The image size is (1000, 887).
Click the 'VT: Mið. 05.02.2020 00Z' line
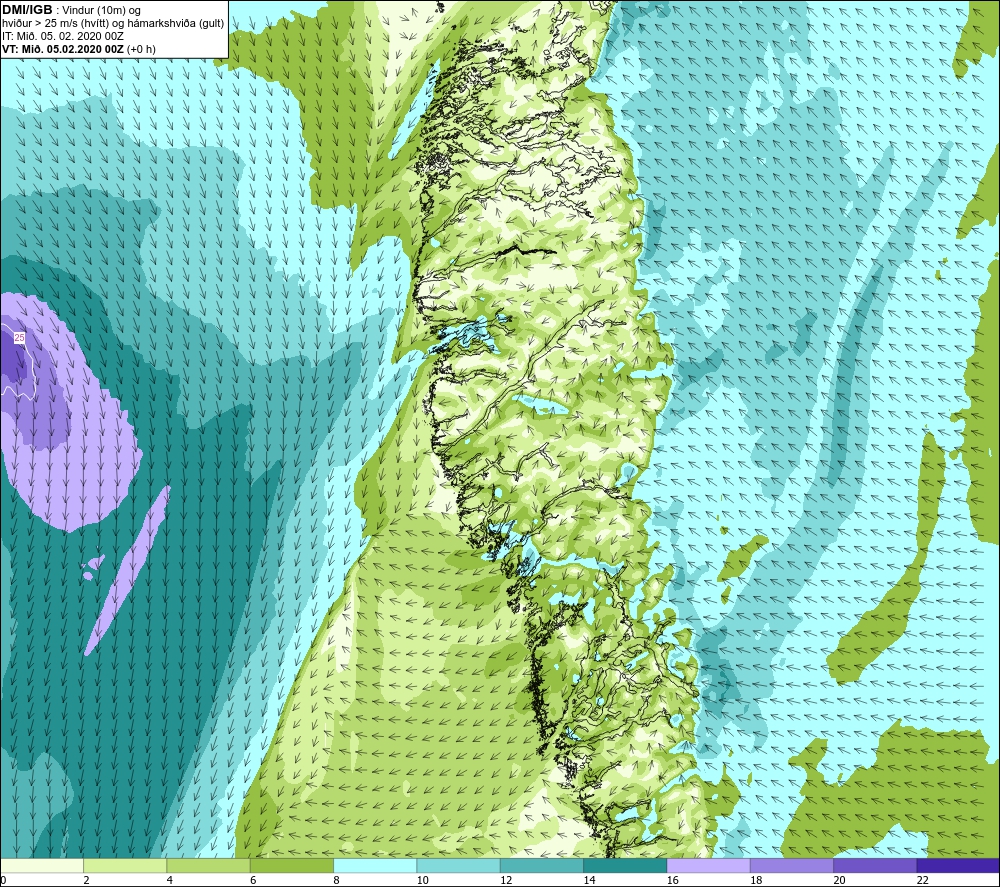click(x=78, y=49)
